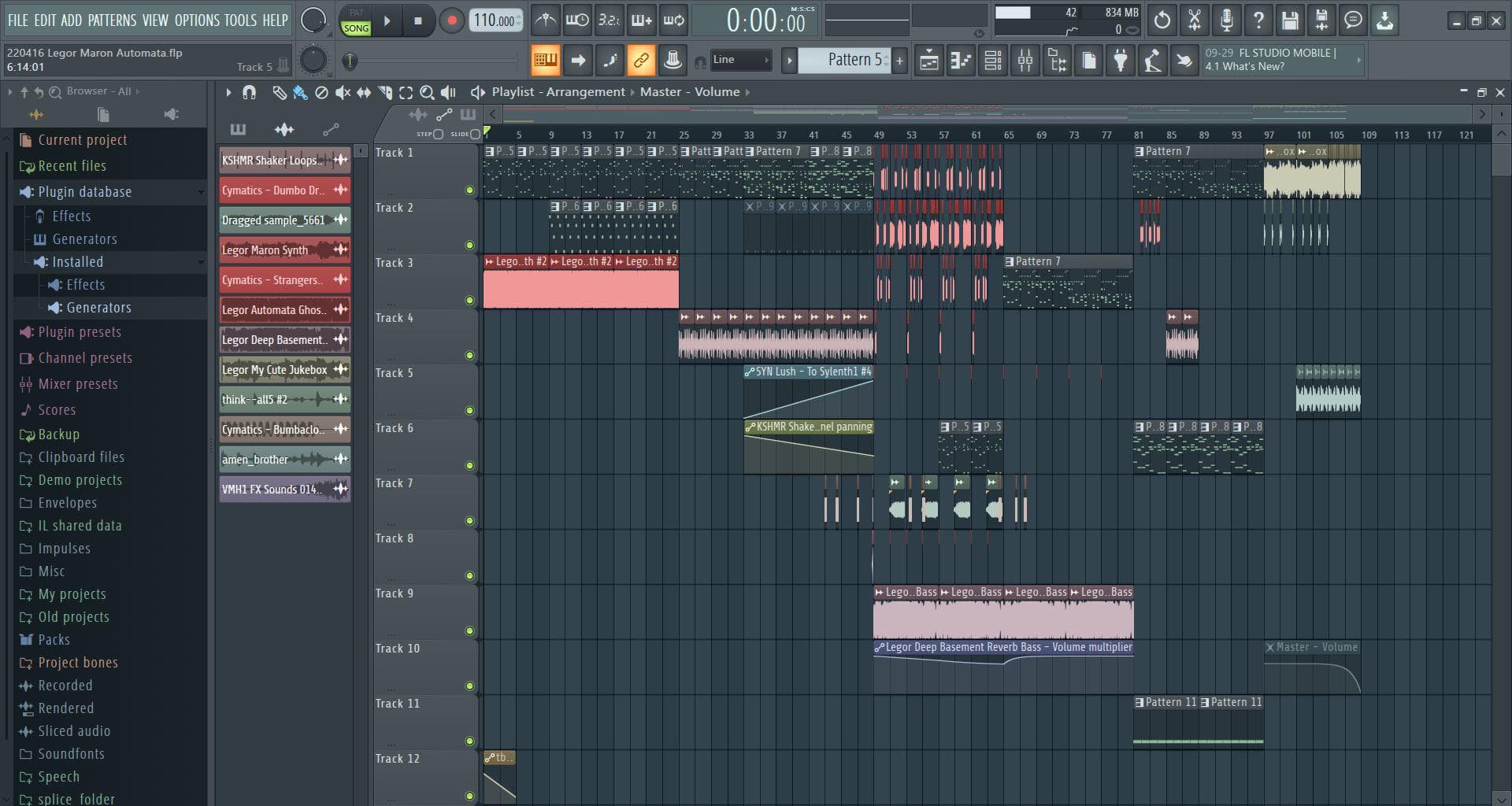
Task: Mute Track 9 with its green light
Action: (x=469, y=630)
